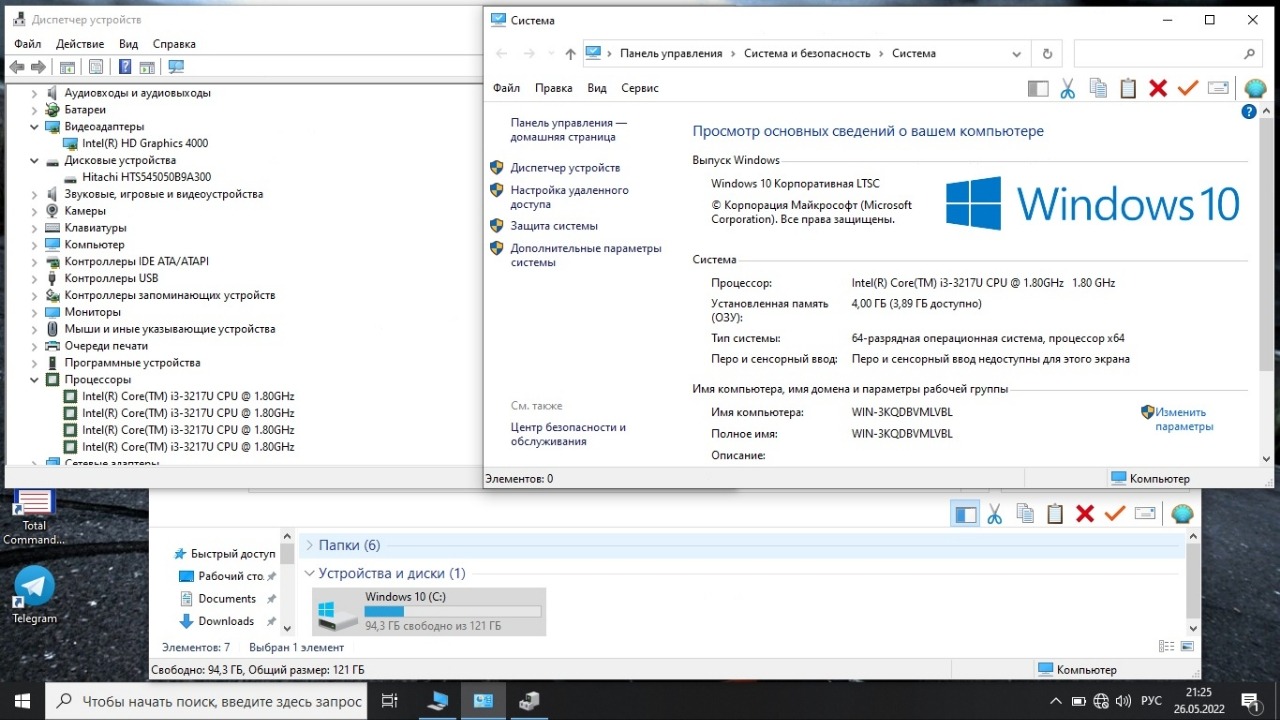Open Файл menu in Device Manager
Image resolution: width=1280 pixels, height=720 pixels.
click(28, 44)
